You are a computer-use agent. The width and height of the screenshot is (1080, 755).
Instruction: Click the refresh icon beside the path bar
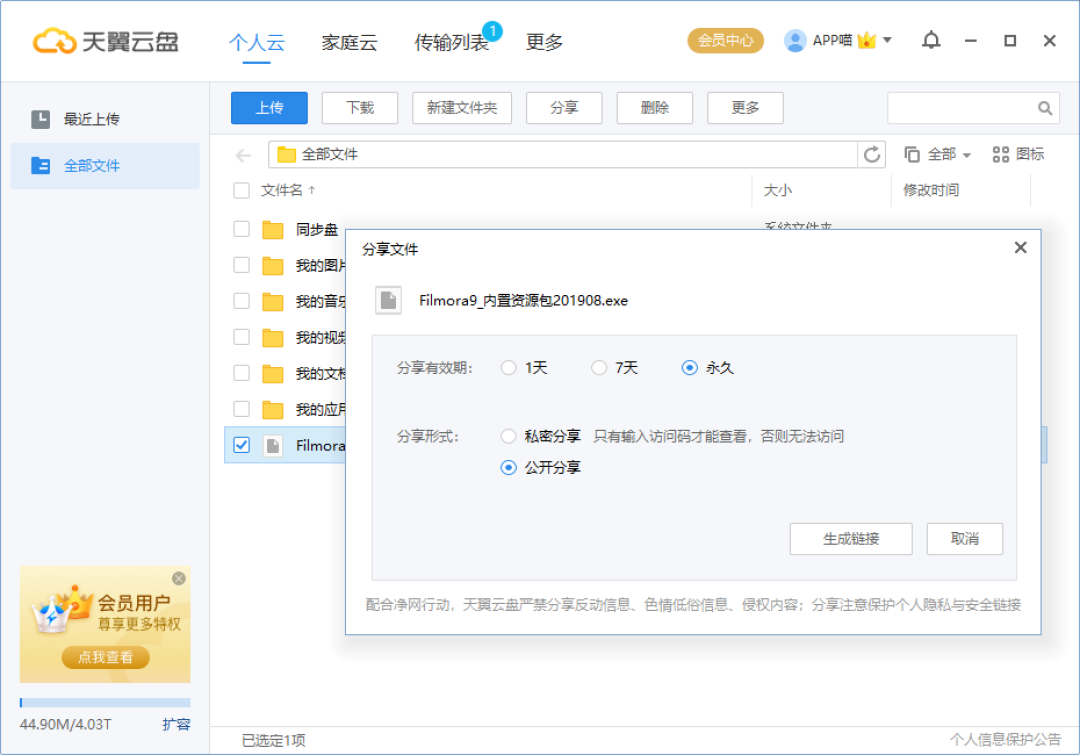coord(871,154)
